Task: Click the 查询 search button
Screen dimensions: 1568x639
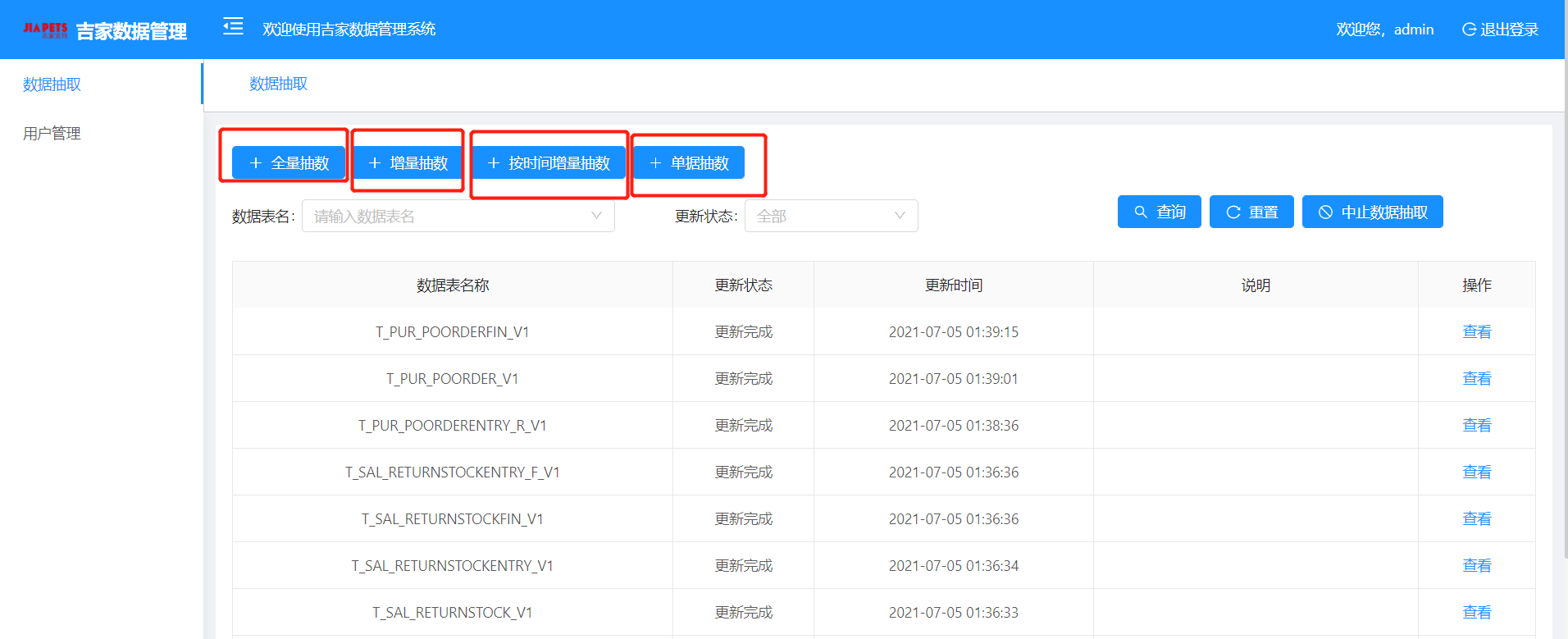Action: click(1160, 212)
